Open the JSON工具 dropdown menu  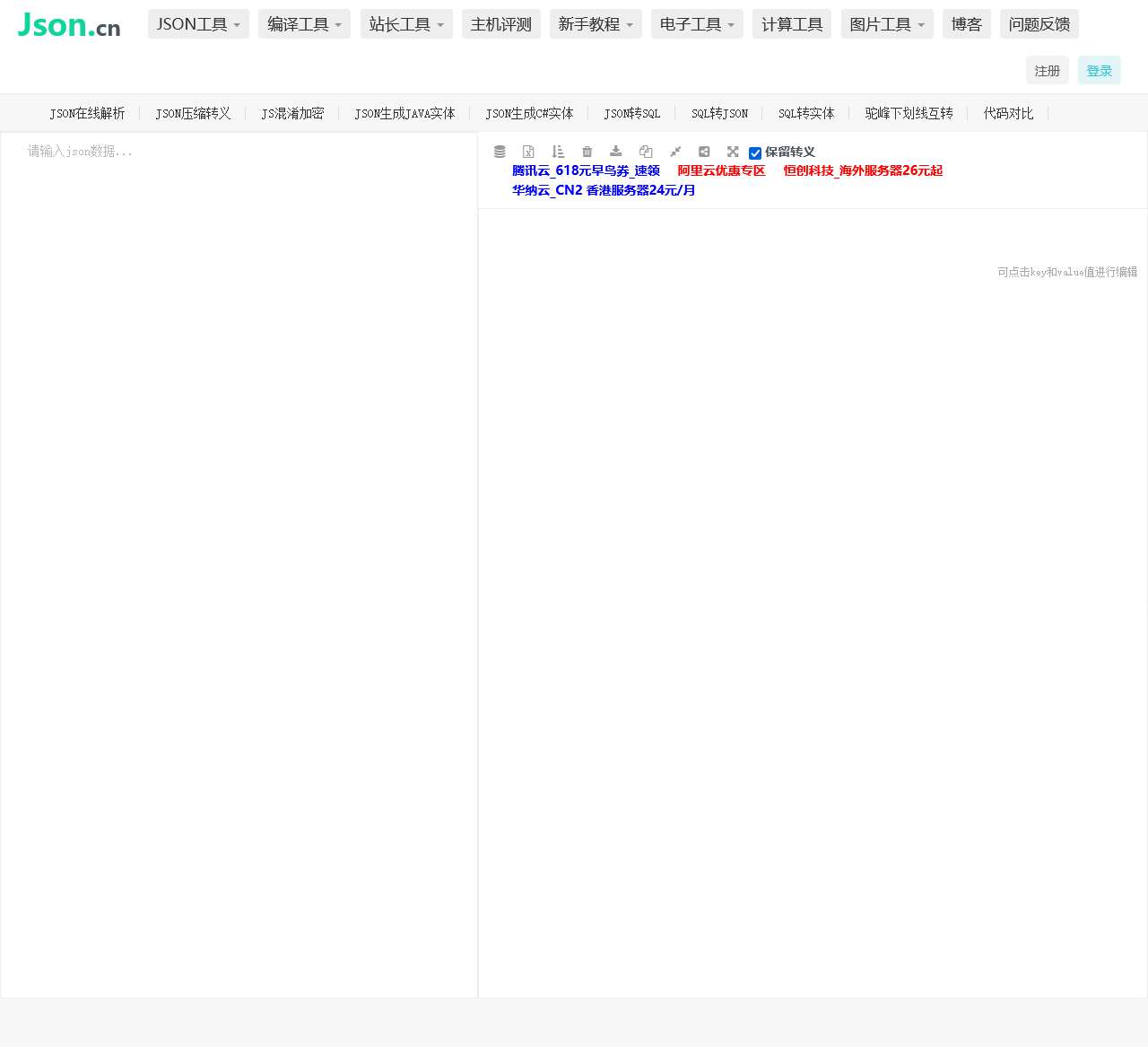coord(198,24)
